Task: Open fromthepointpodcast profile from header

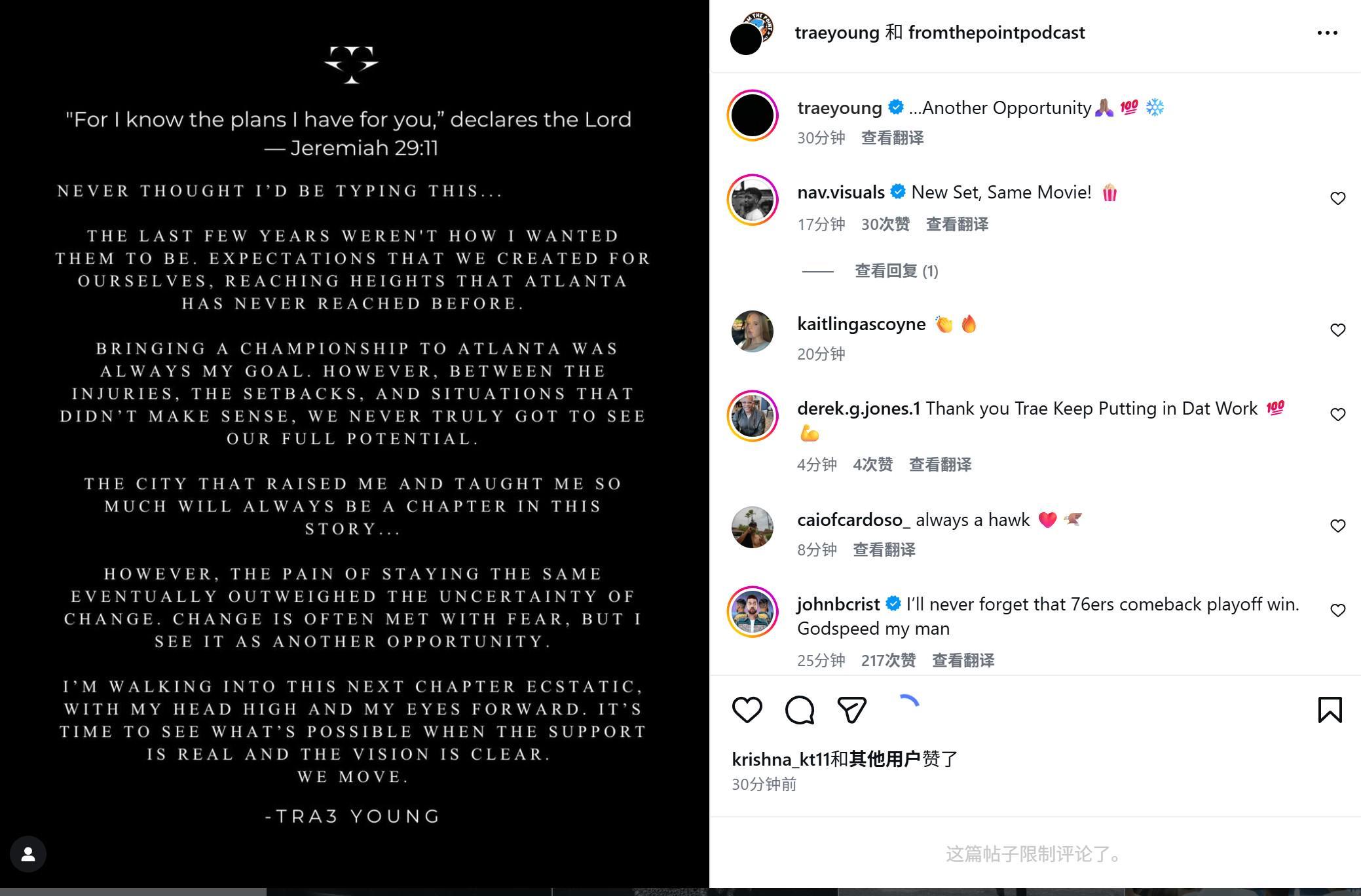Action: [996, 33]
